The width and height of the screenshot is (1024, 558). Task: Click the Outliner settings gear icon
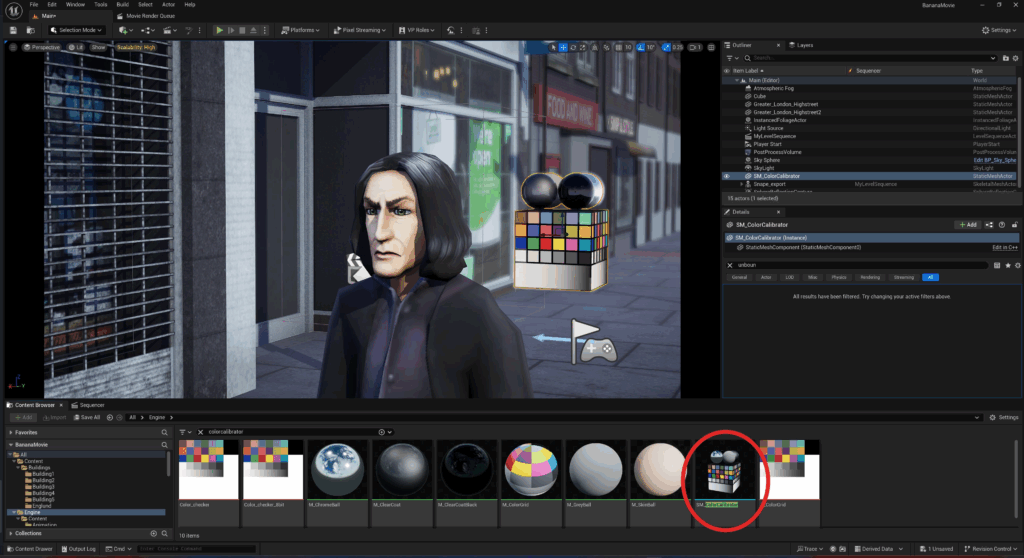1015,59
